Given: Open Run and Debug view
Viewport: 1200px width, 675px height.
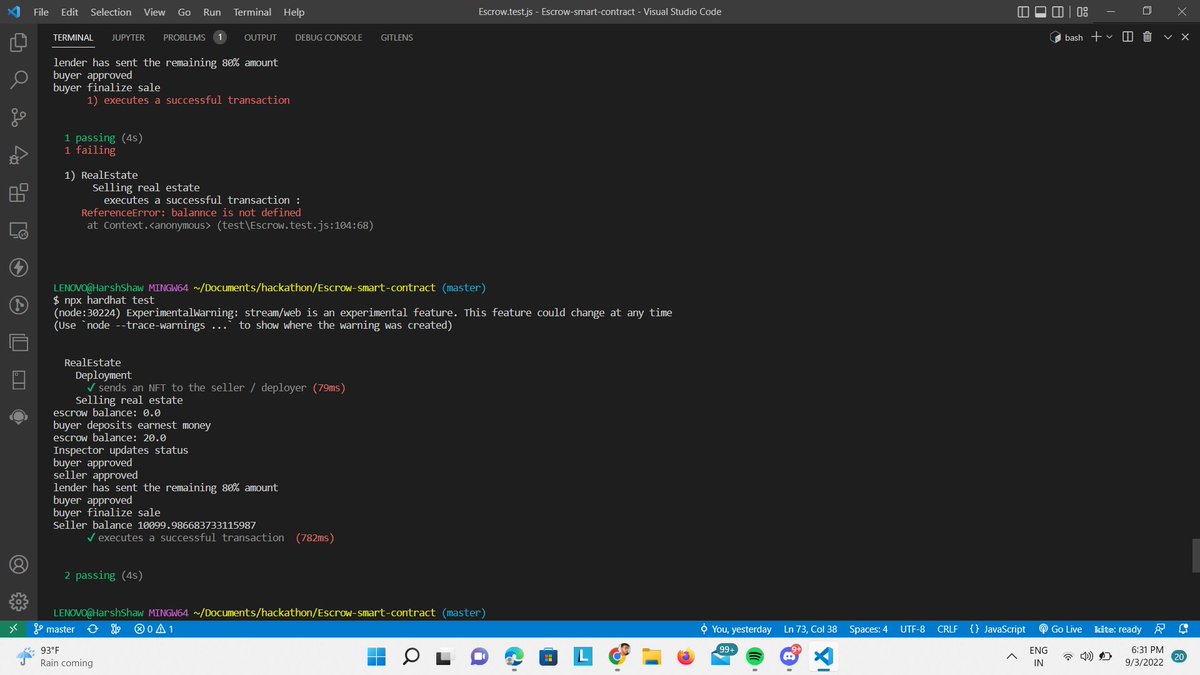Looking at the screenshot, I should pyautogui.click(x=18, y=155).
